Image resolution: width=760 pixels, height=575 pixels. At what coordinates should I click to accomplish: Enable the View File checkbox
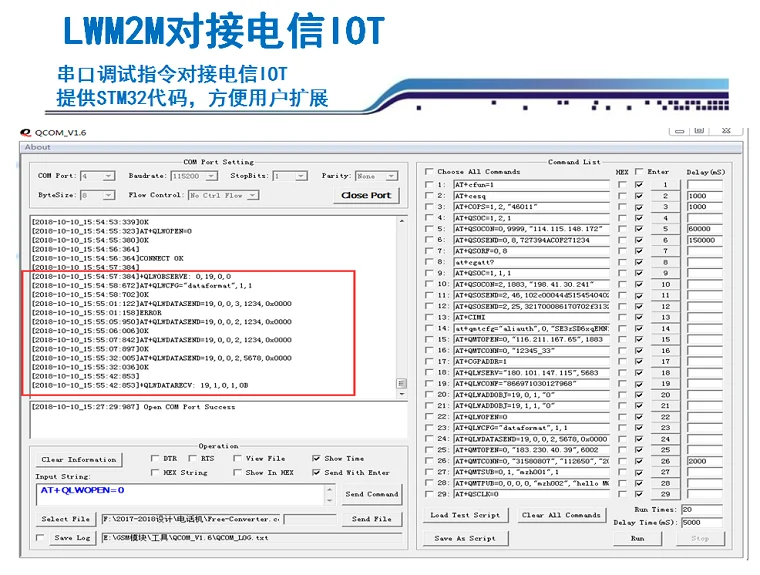click(237, 458)
